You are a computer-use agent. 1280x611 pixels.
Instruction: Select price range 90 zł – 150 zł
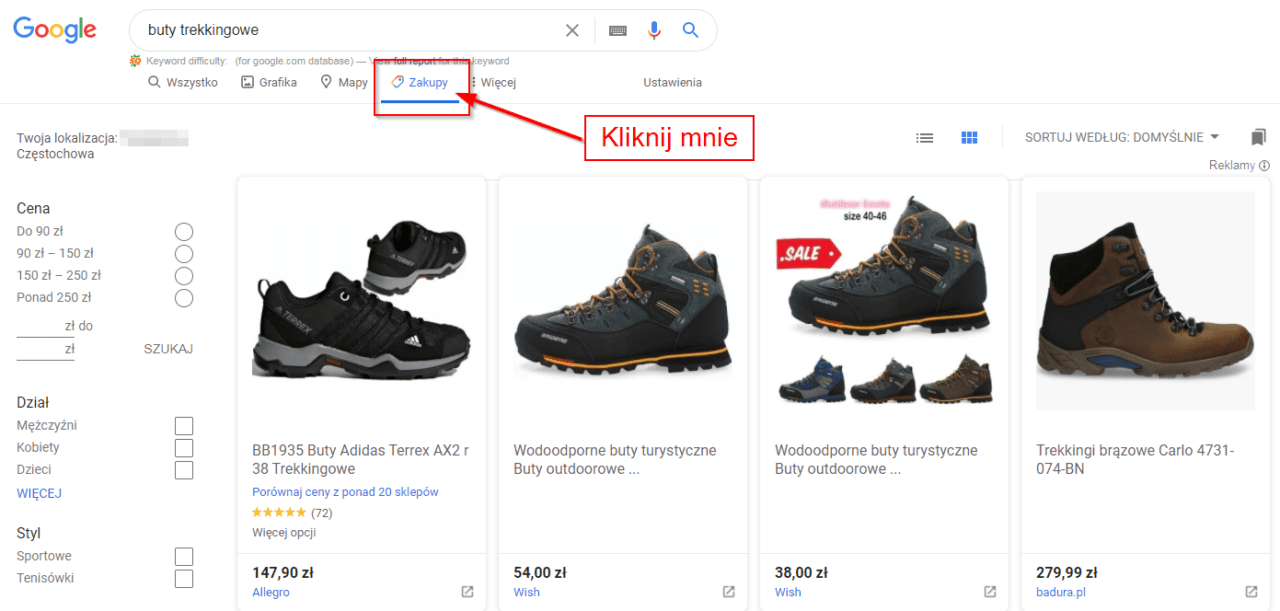[184, 254]
